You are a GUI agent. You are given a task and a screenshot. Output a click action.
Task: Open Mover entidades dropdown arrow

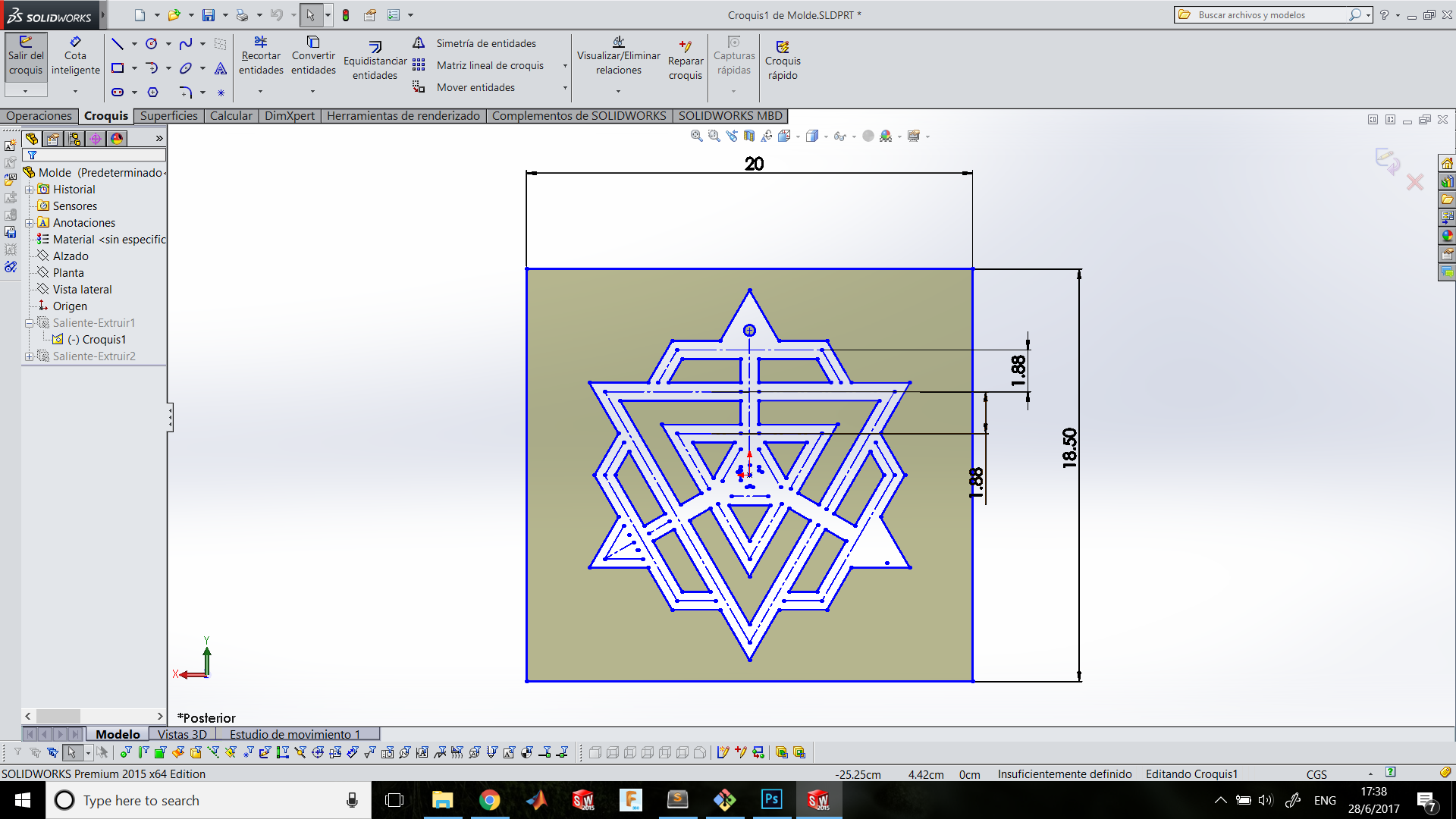pos(565,88)
